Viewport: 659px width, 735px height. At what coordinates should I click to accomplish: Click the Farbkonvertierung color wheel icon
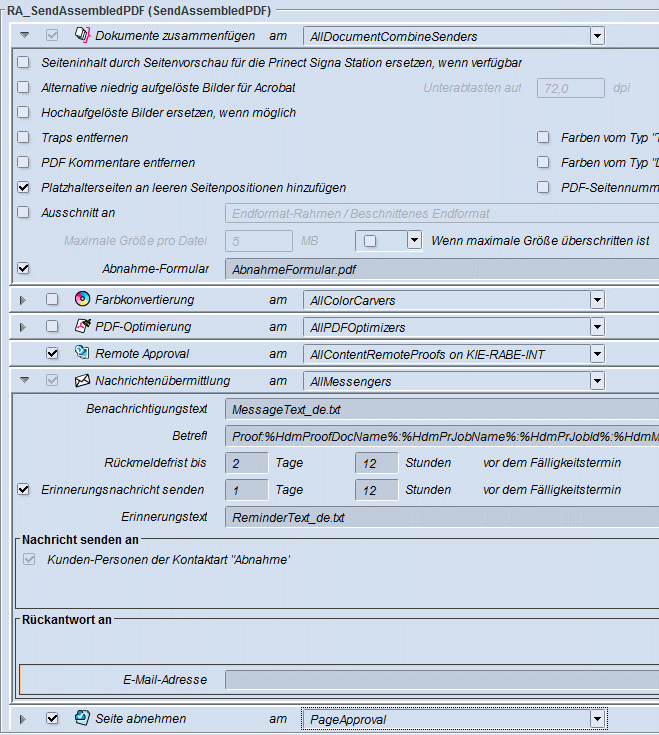click(82, 300)
